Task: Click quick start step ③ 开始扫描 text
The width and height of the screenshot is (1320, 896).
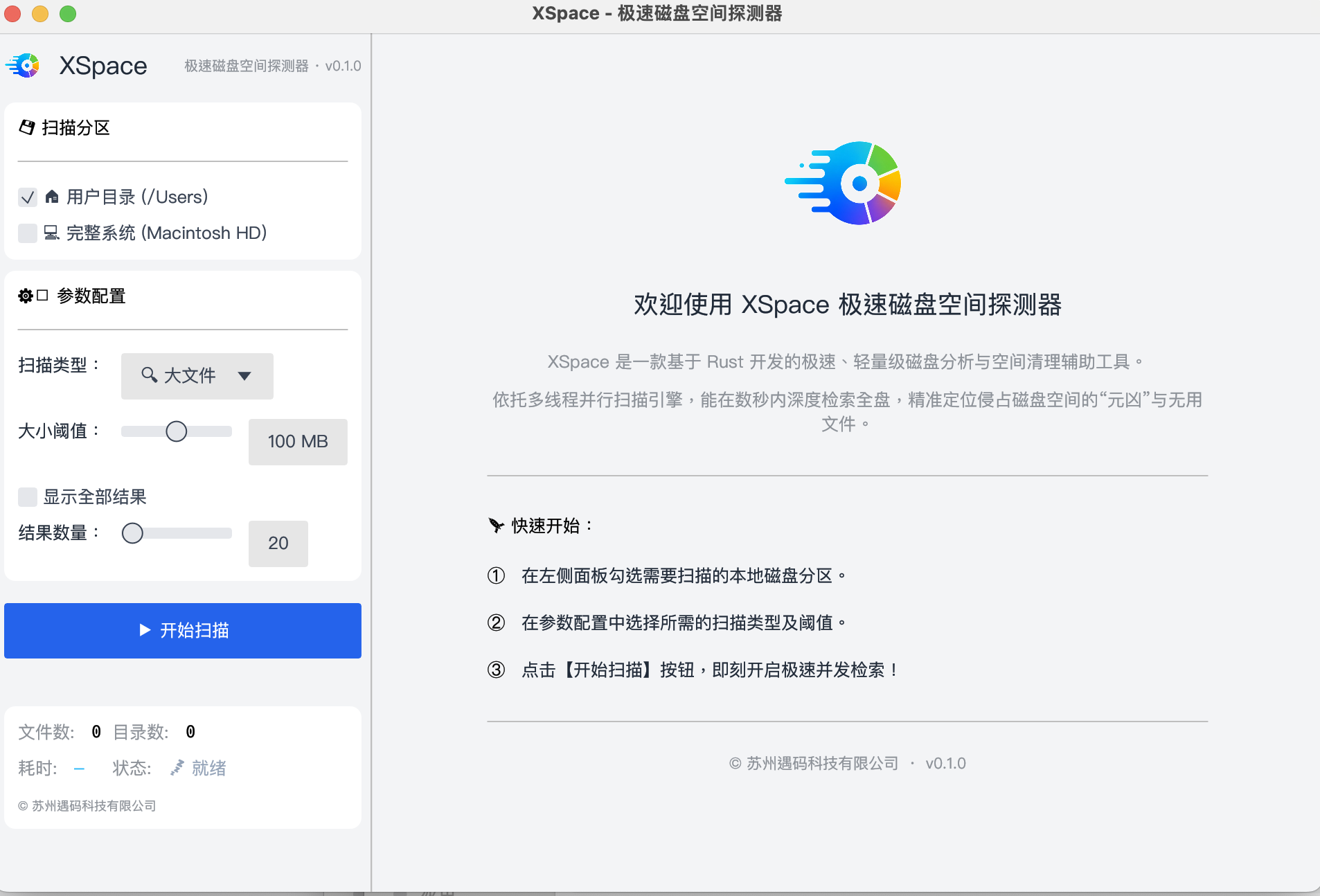Action: coord(711,670)
